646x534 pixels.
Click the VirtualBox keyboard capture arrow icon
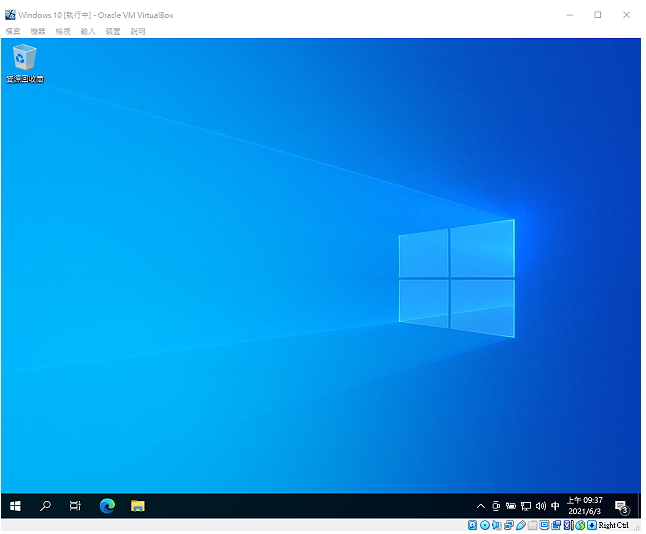click(x=592, y=525)
